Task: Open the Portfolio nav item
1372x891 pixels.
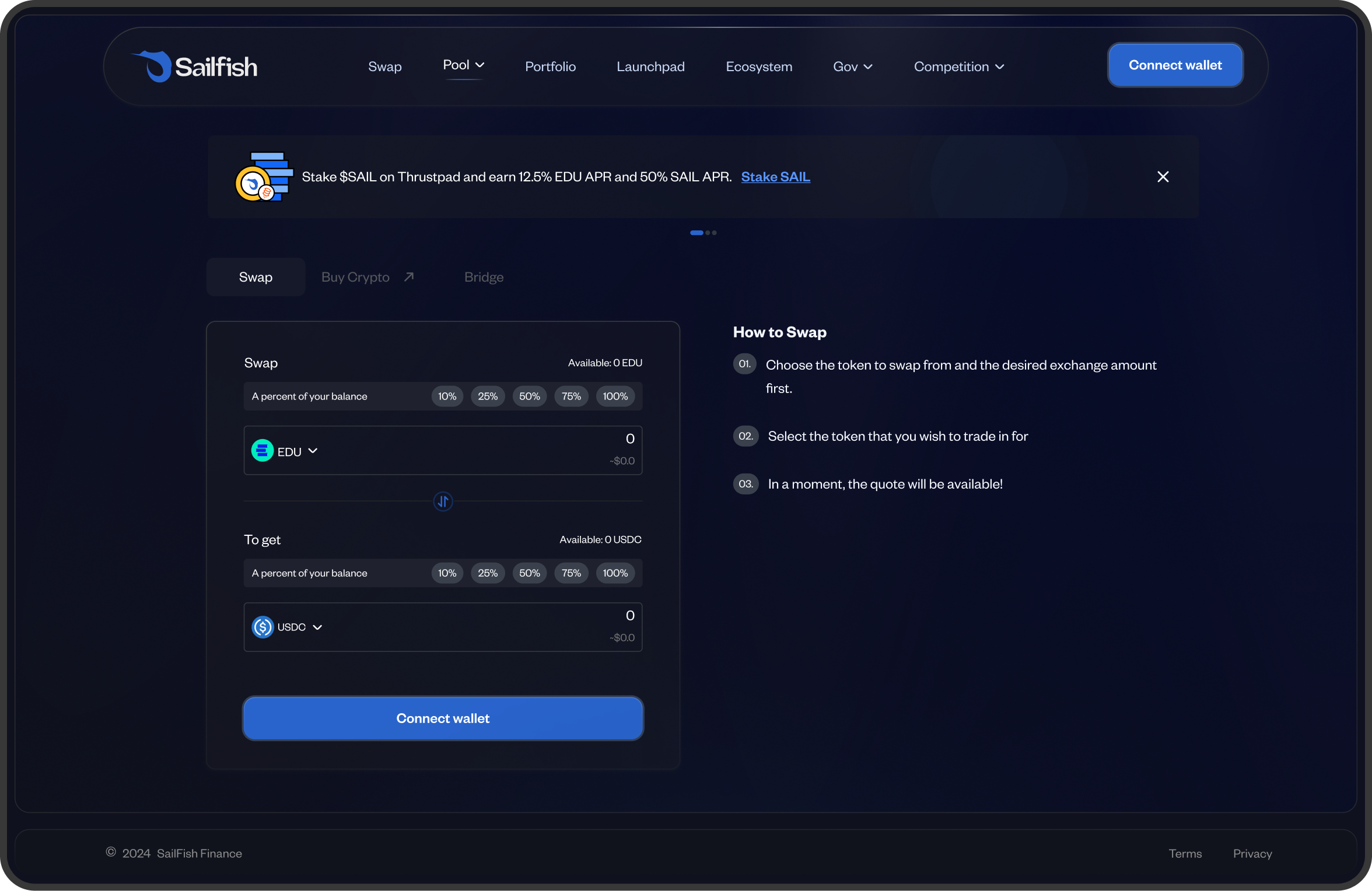Action: (x=550, y=67)
